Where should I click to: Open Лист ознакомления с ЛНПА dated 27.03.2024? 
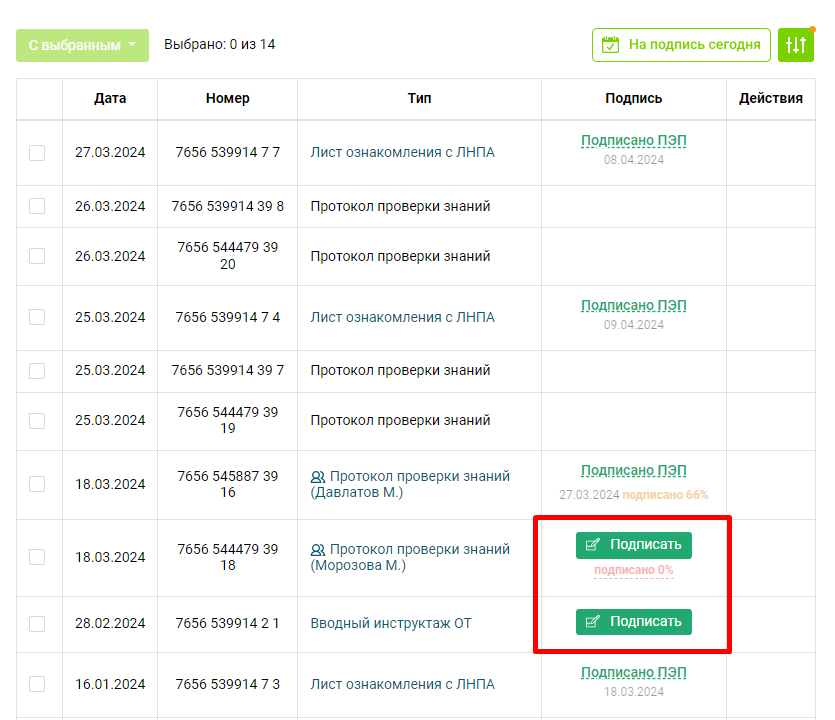pos(403,152)
